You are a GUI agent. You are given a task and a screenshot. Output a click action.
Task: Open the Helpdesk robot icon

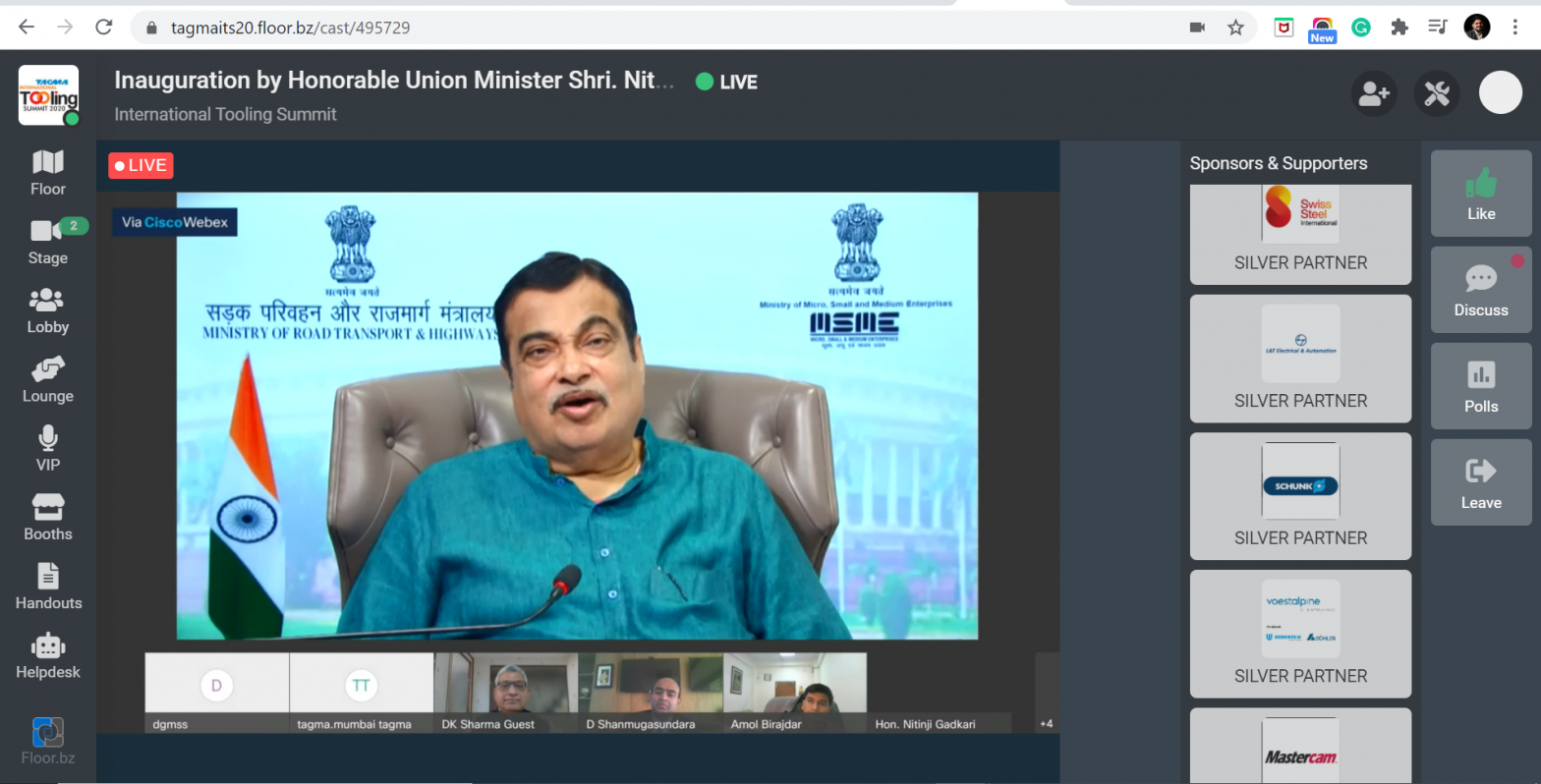point(47,656)
